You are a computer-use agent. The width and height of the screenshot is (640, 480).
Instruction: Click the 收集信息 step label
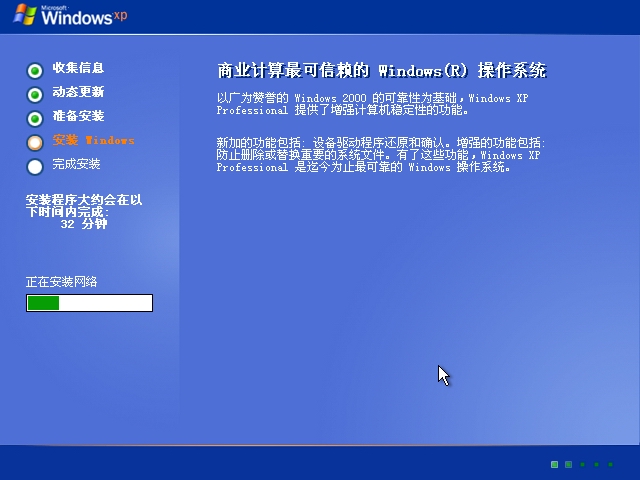pos(78,68)
